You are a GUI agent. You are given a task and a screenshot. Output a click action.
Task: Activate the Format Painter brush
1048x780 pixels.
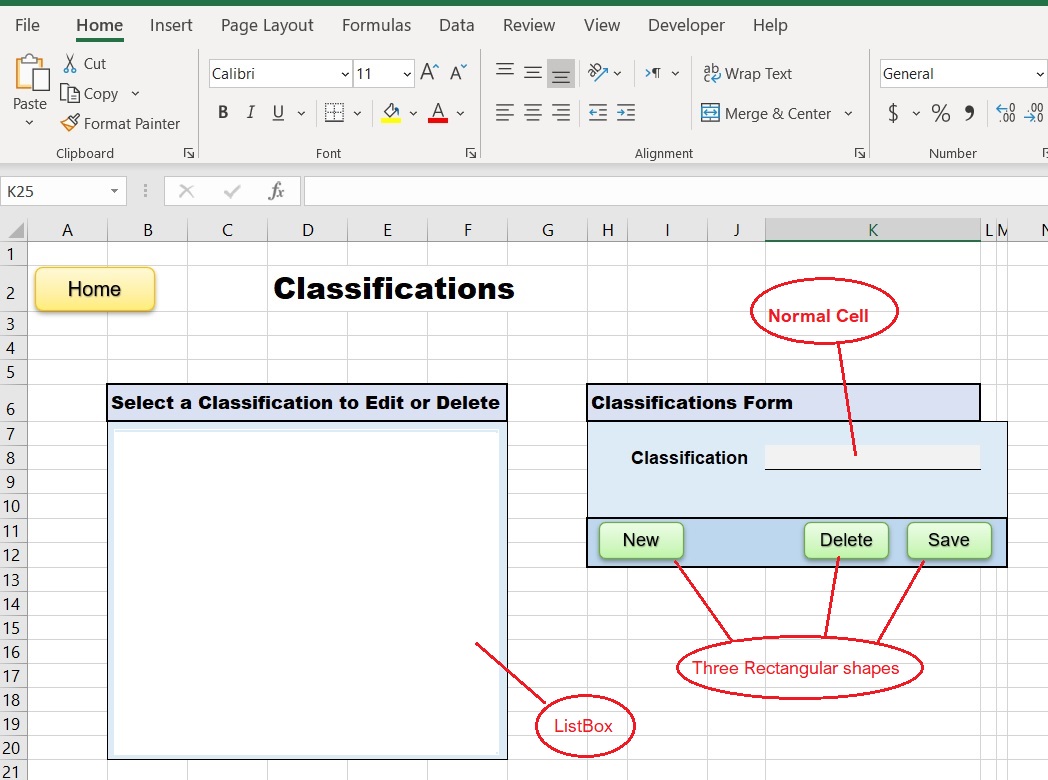point(70,123)
